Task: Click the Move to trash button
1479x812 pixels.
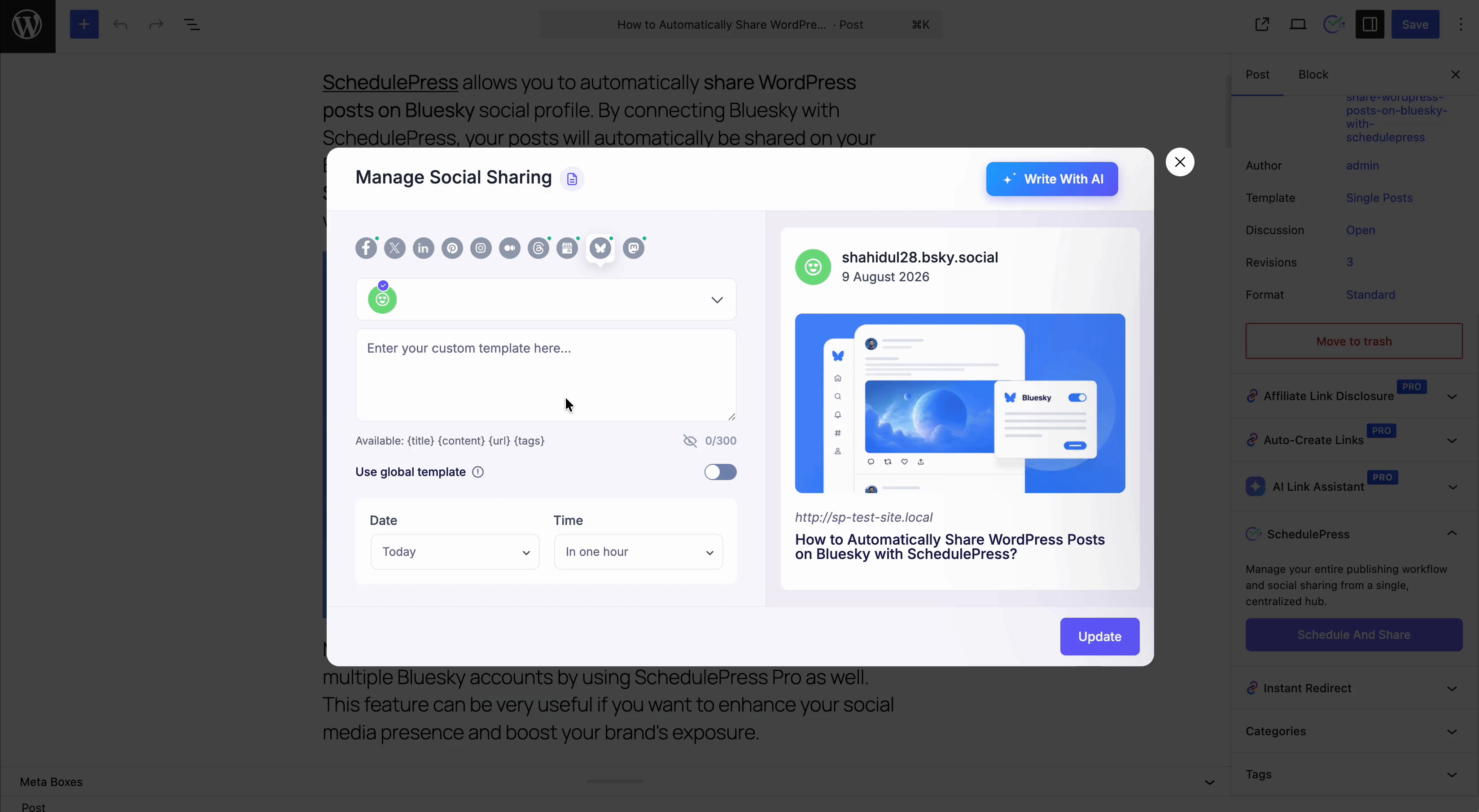Action: point(1354,341)
